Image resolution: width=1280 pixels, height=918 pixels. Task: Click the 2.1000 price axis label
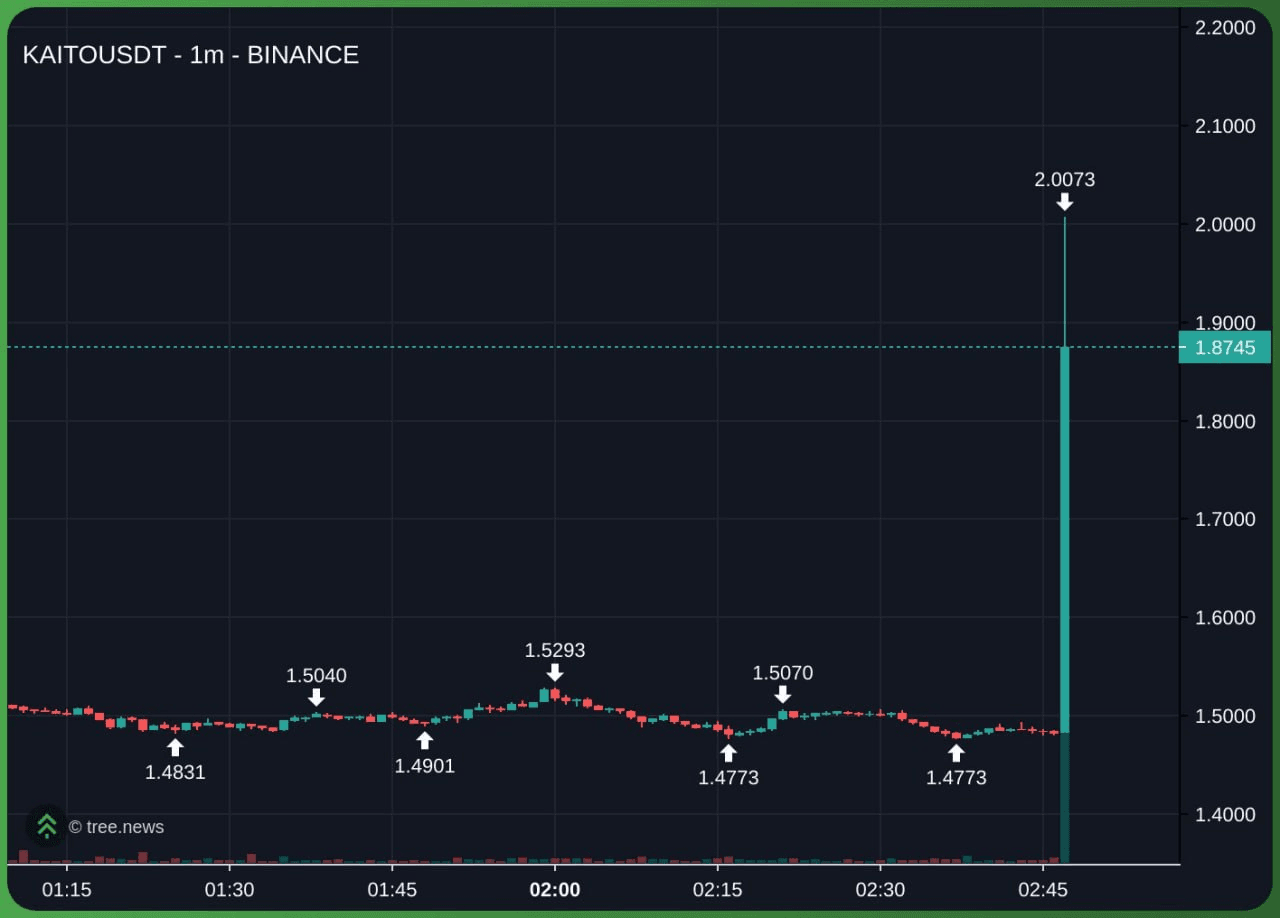1225,126
